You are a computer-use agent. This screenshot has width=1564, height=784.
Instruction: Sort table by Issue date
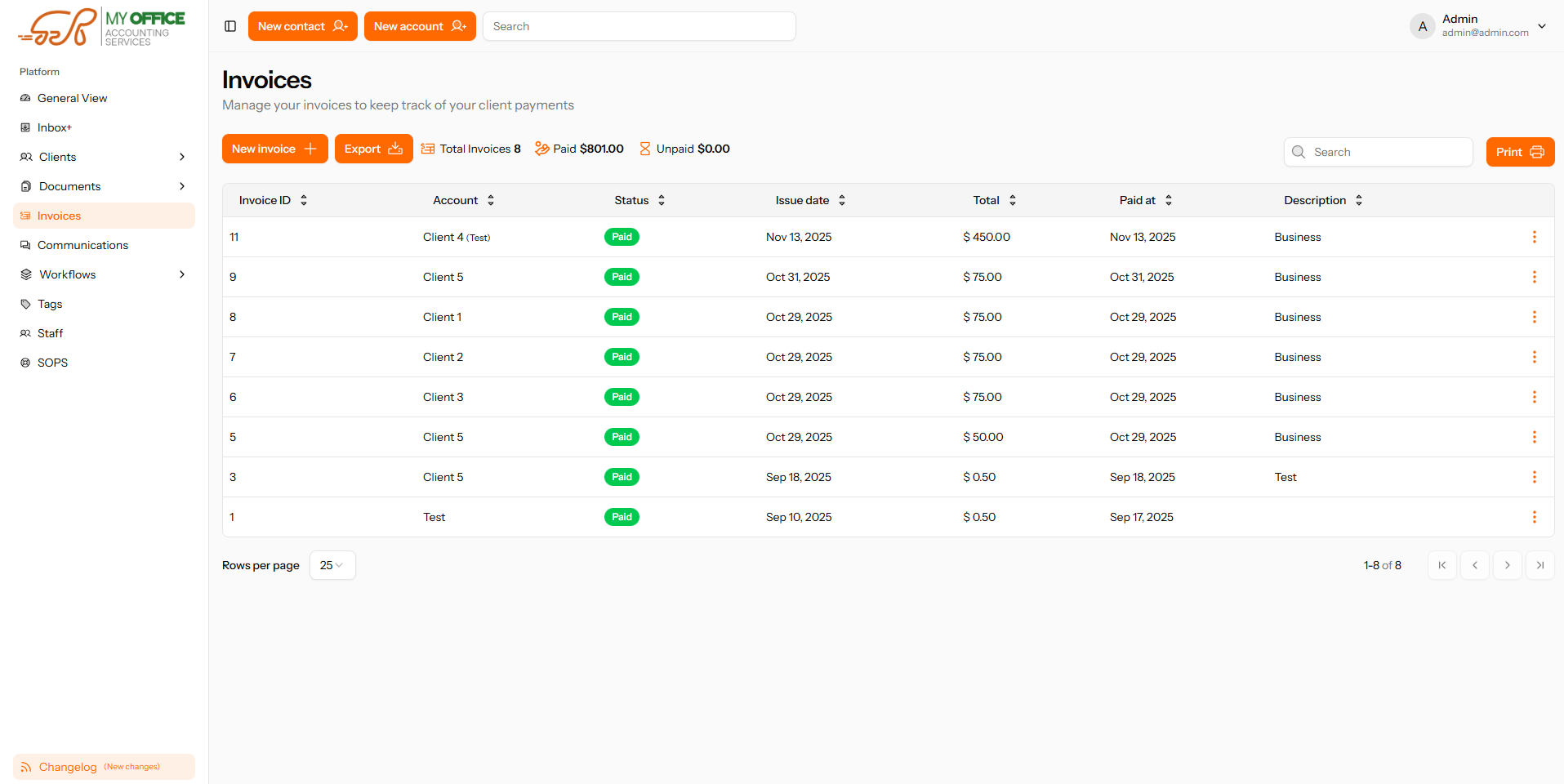(810, 200)
